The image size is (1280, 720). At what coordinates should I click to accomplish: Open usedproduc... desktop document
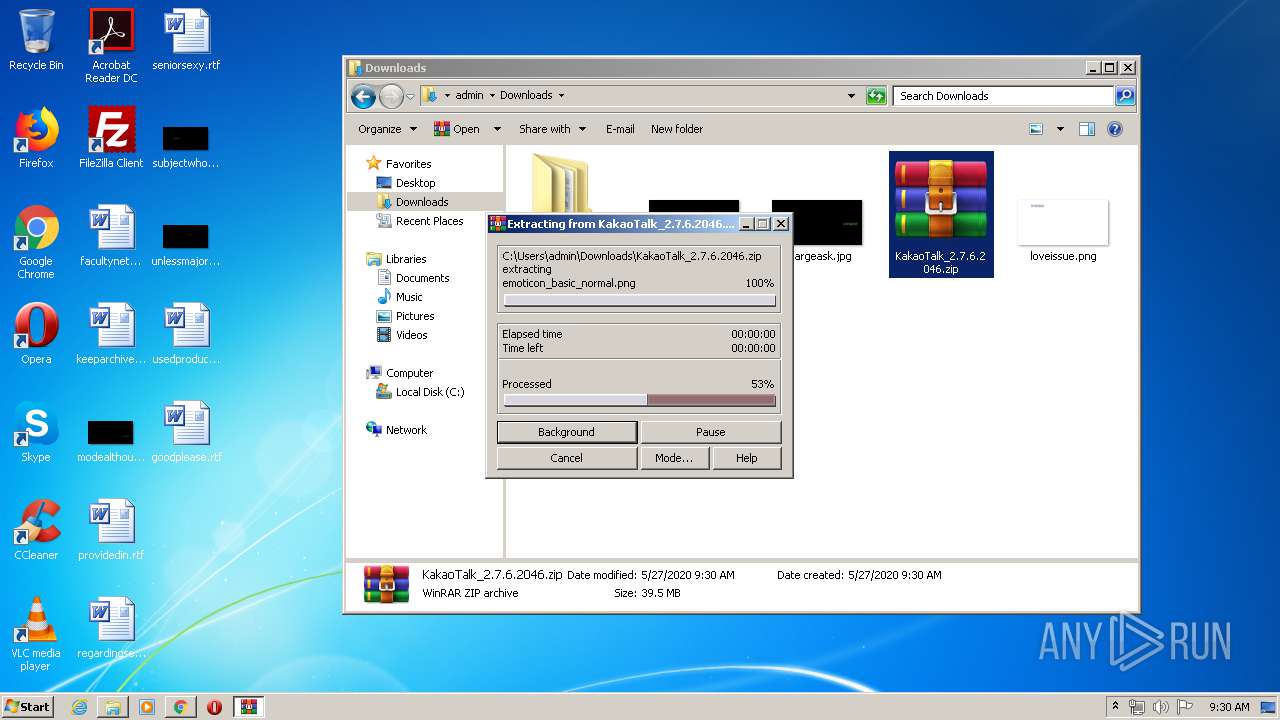tap(186, 334)
